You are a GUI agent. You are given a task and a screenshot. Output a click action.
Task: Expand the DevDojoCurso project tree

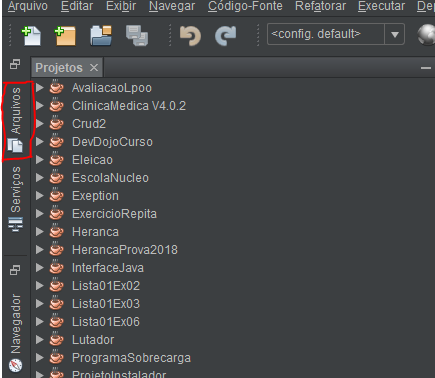[40, 142]
